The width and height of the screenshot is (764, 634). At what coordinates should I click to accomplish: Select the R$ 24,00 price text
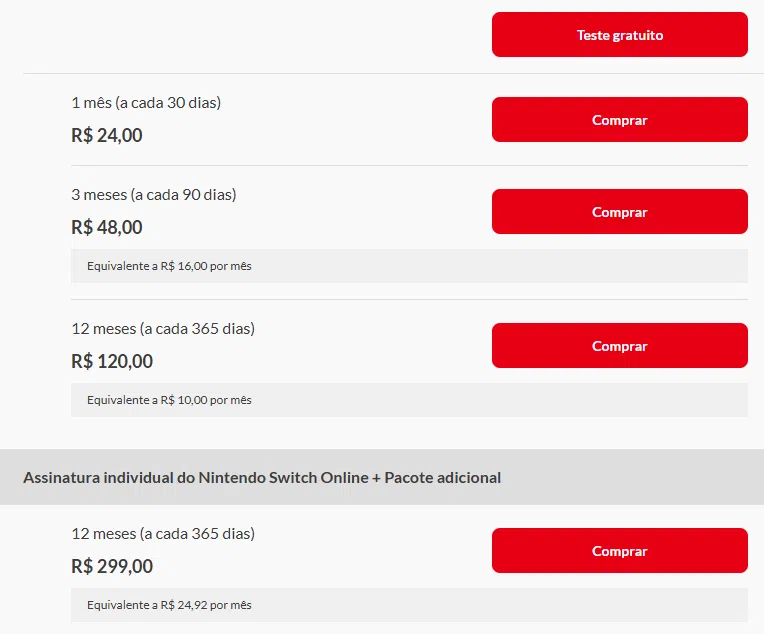107,135
